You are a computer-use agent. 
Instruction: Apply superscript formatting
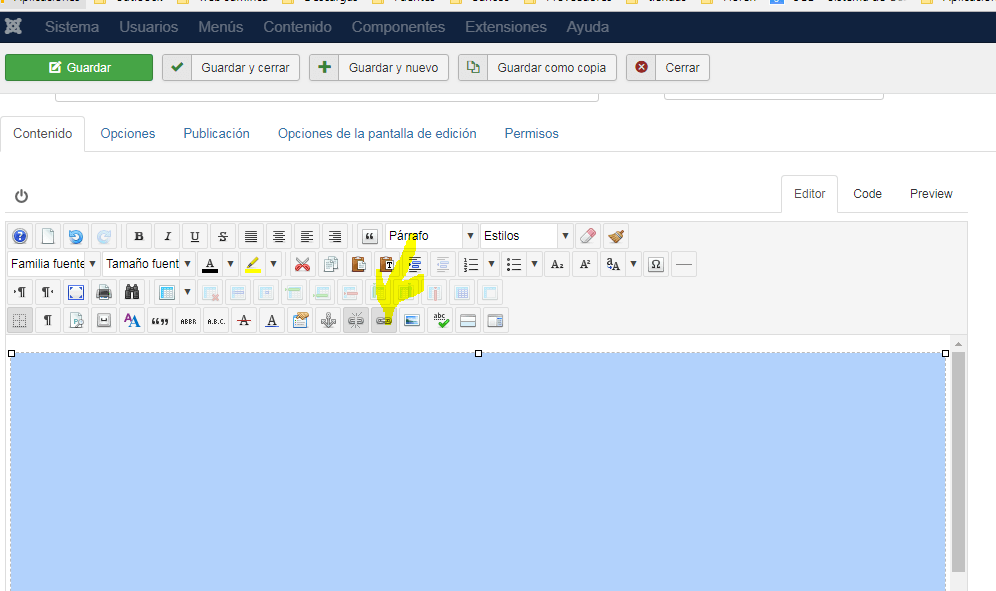585,264
